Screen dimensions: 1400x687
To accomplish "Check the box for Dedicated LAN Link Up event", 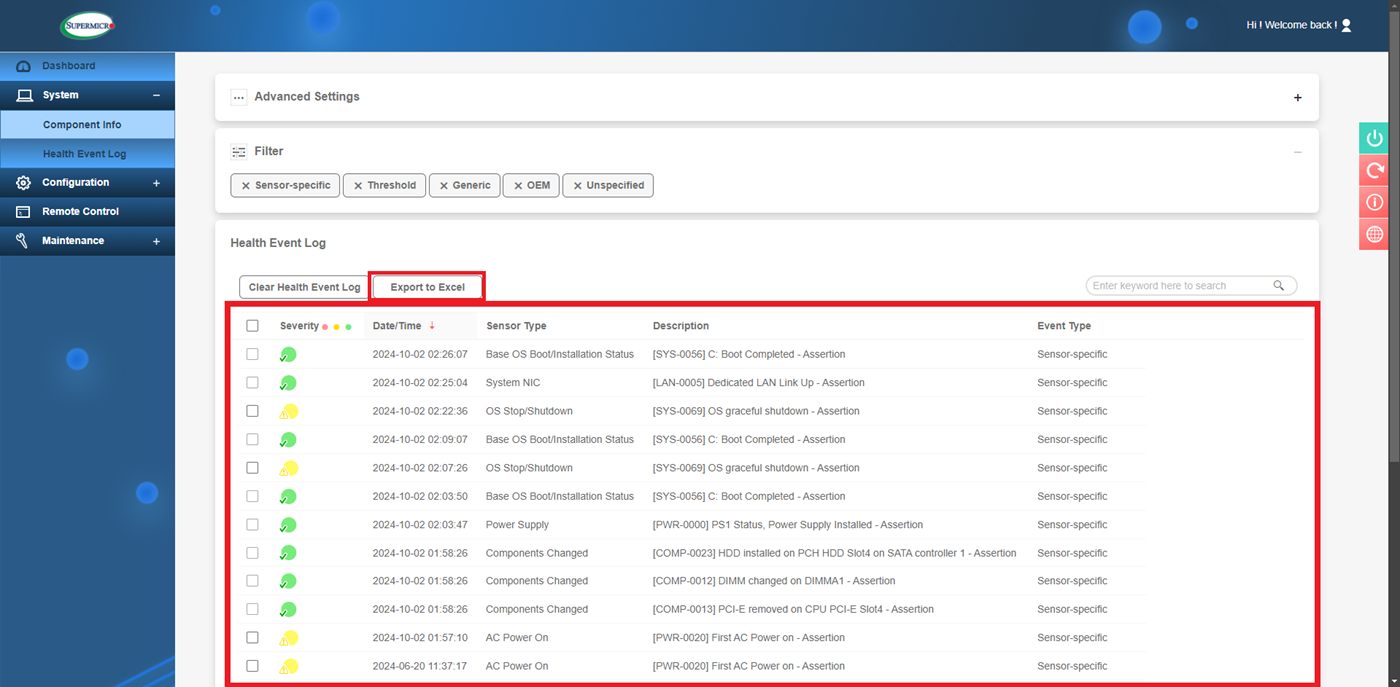I will (252, 383).
